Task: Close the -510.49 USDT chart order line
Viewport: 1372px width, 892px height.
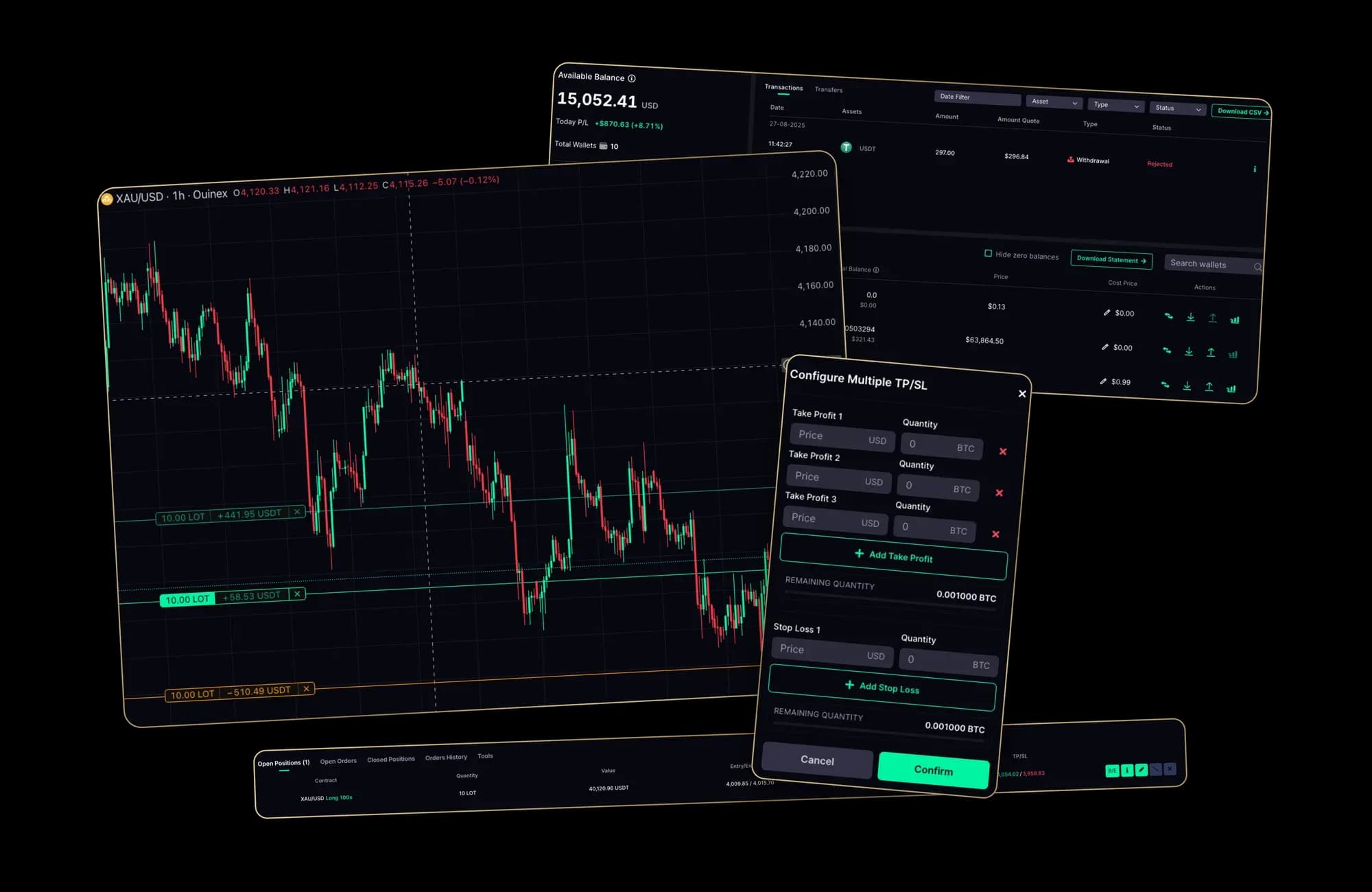Action: (307, 689)
